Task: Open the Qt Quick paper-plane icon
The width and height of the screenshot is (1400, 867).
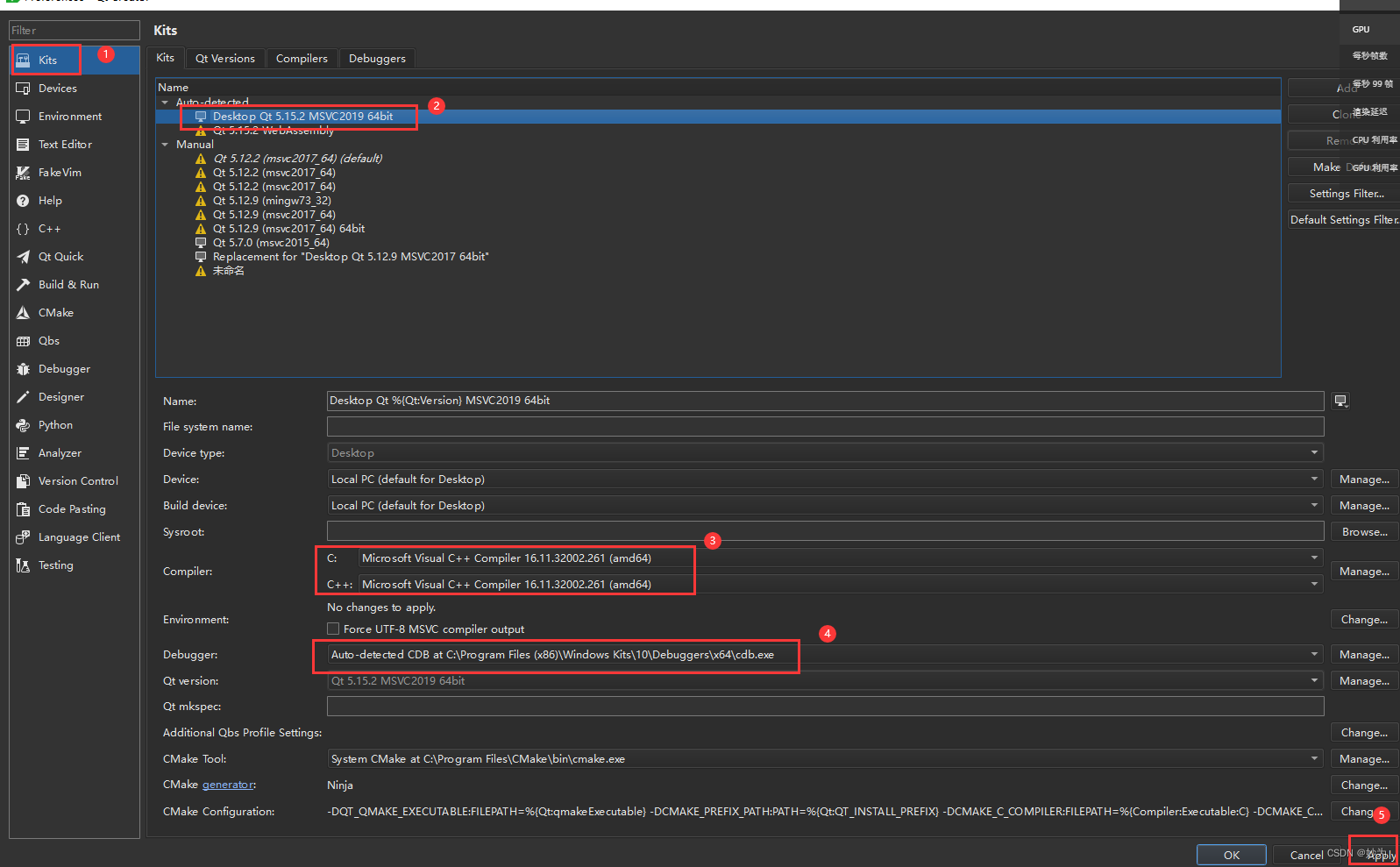Action: (24, 257)
